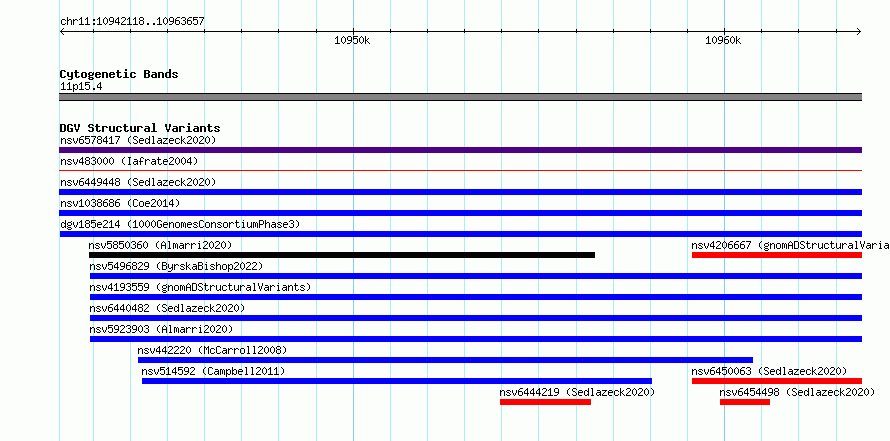Screen dimensions: 890x441
Task: Select the red nsv6450063 variant bar
Action: tap(777, 381)
